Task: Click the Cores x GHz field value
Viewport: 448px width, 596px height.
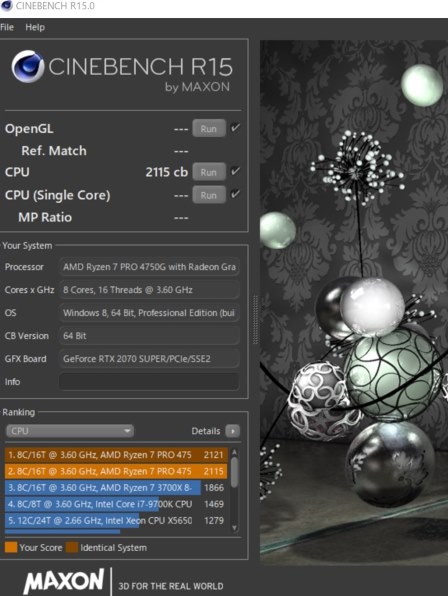Action: [x=149, y=290]
